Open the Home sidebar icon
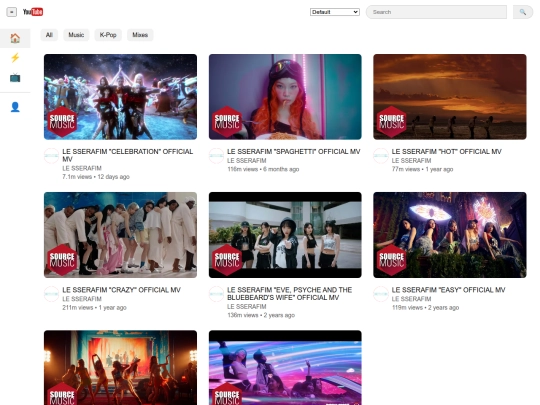This screenshot has width=540, height=405. (15, 38)
